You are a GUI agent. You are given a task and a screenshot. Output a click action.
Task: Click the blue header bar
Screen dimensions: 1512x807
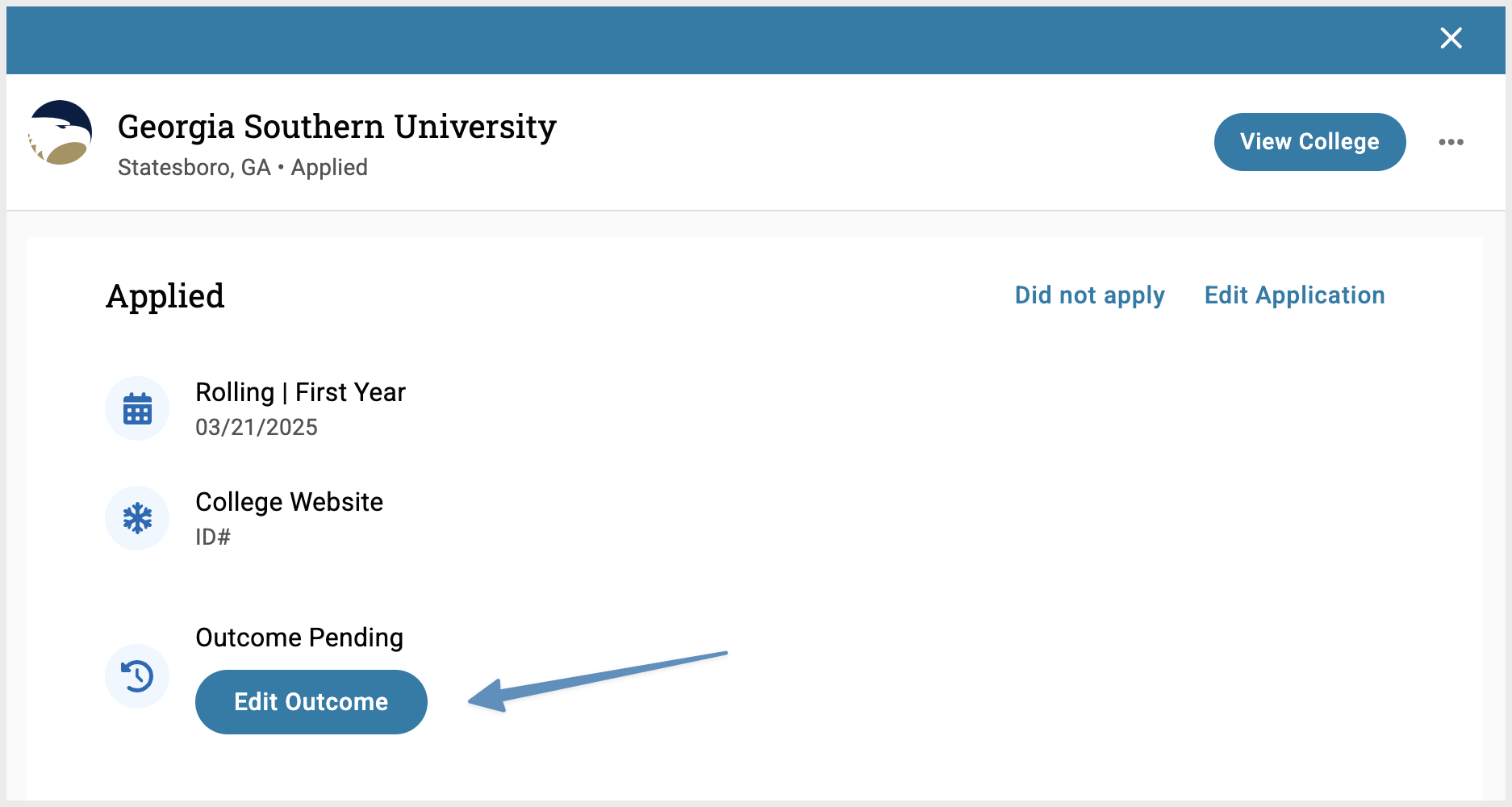pos(756,40)
